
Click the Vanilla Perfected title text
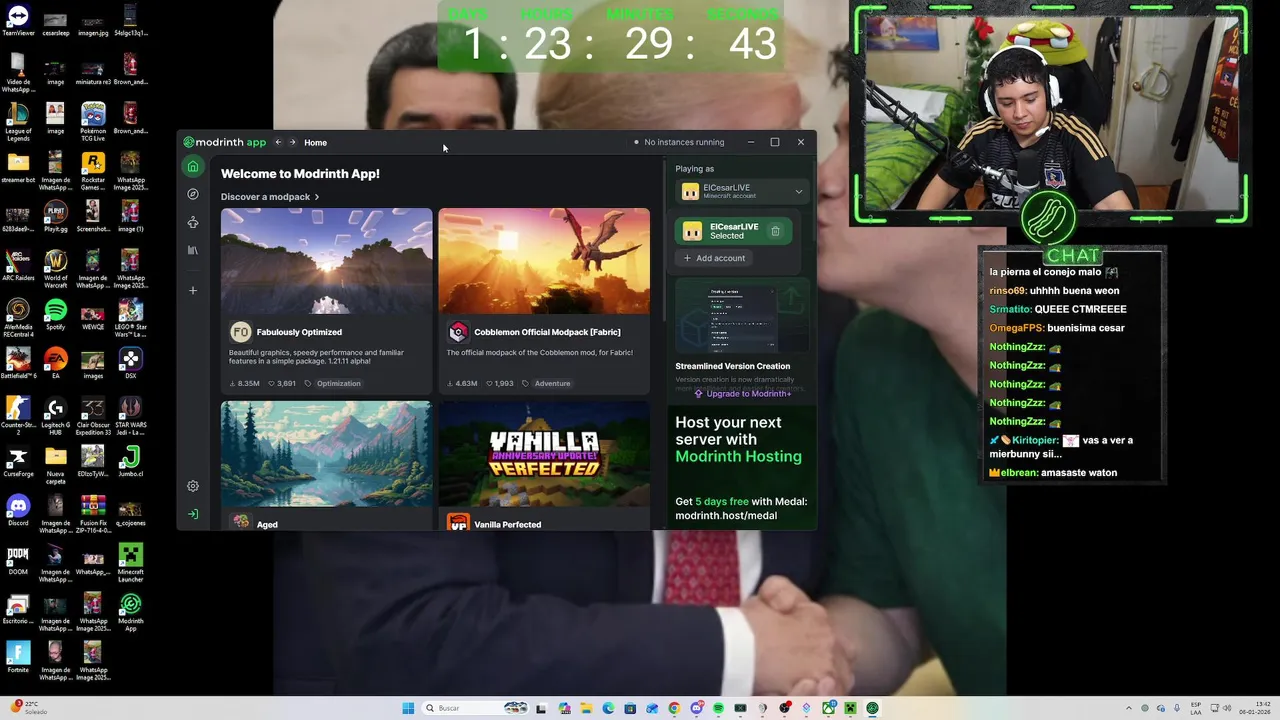pyautogui.click(x=508, y=524)
